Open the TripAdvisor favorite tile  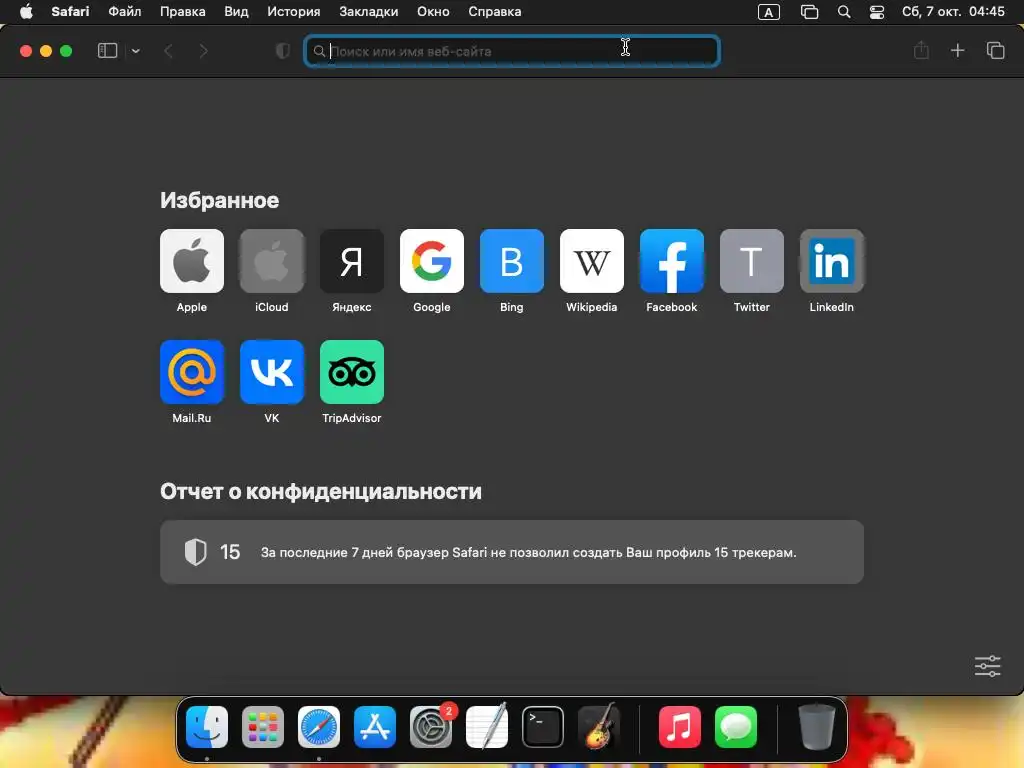coord(351,372)
